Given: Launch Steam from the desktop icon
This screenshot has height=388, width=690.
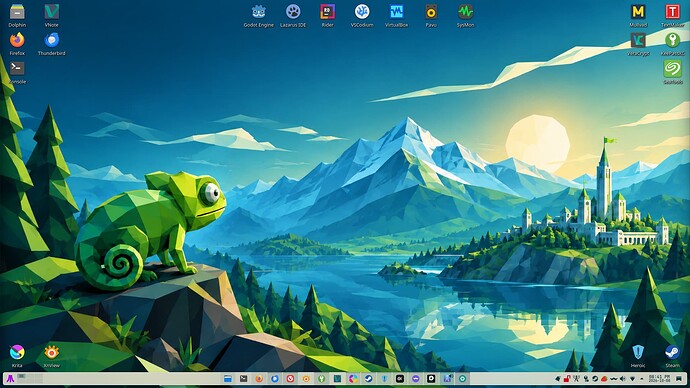Looking at the screenshot, I should click(x=672, y=355).
